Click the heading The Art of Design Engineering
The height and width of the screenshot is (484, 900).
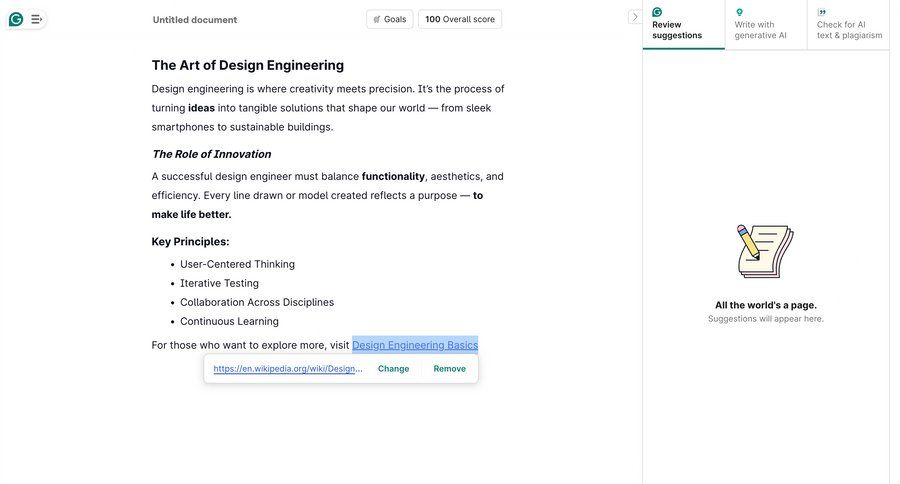tap(247, 65)
